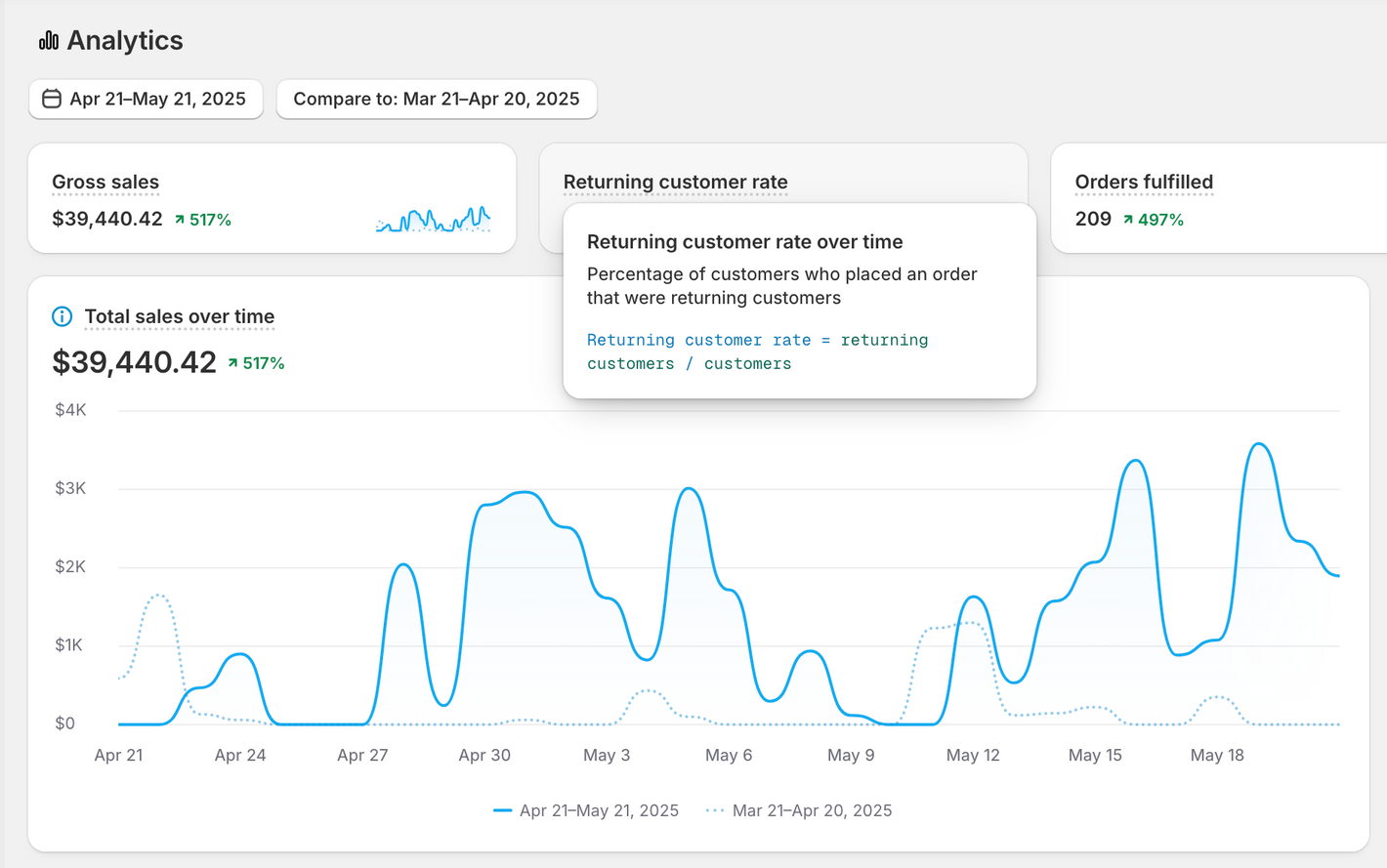Open the Compare to: Mar 21–Apr 20 dropdown
The height and width of the screenshot is (868, 1387).
coord(436,99)
